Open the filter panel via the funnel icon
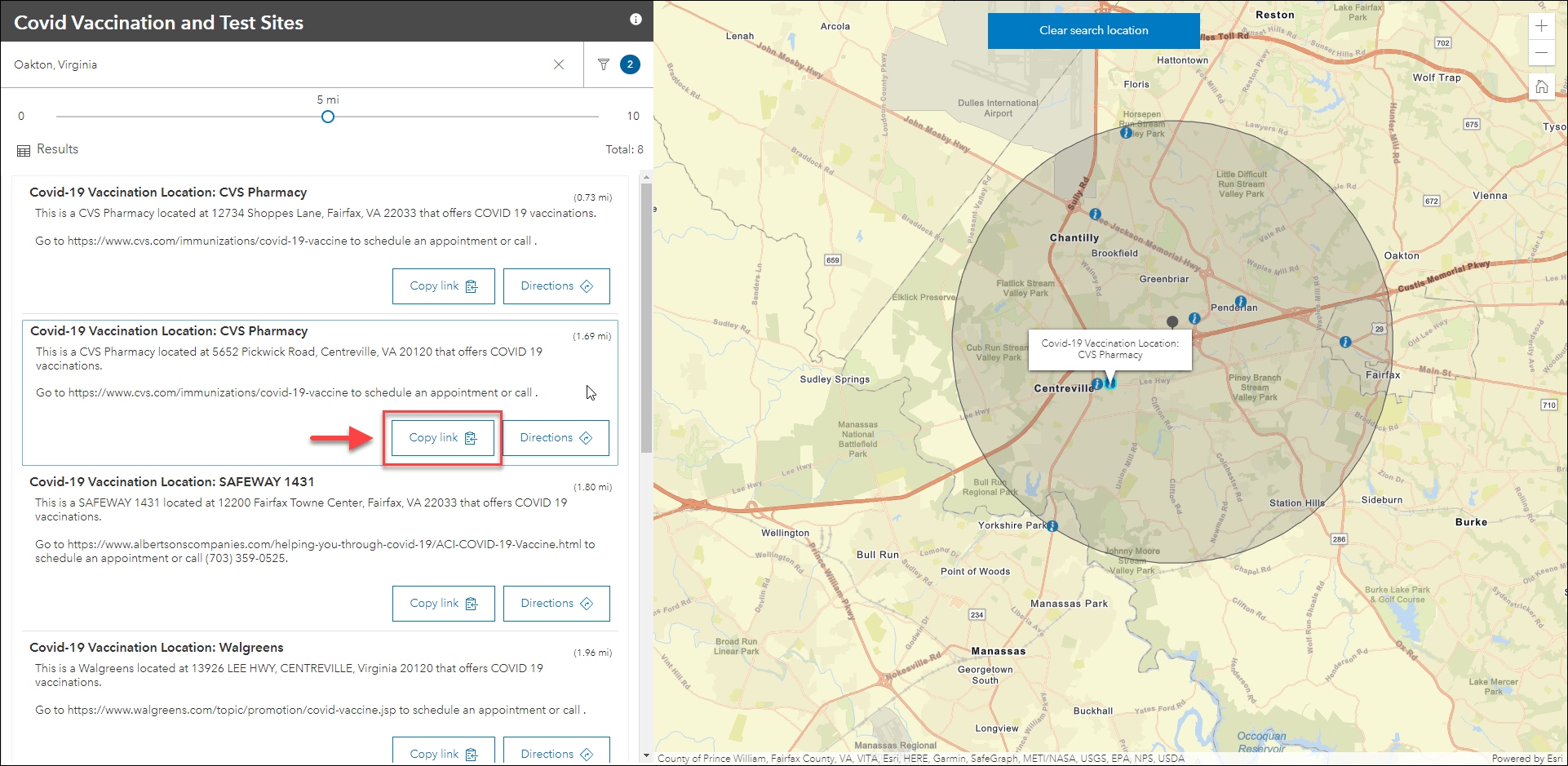The image size is (1568, 766). coord(604,64)
